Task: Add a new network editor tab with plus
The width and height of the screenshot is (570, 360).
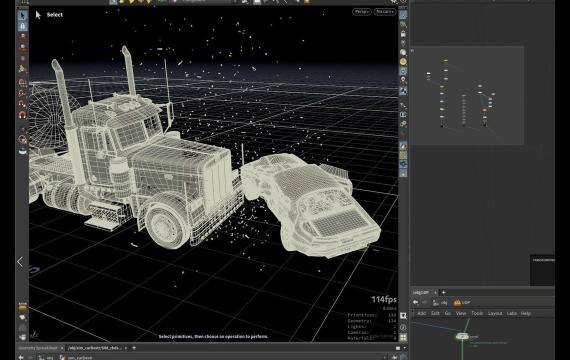Action: point(444,292)
